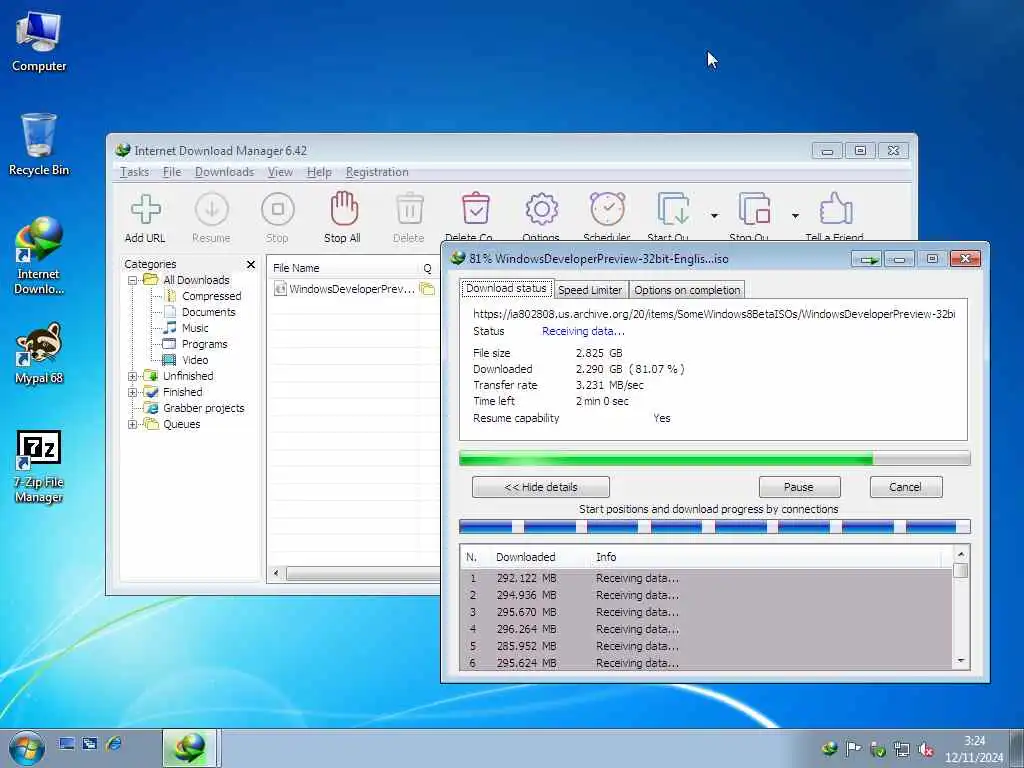Select connection row with 285.952 MB
The image size is (1024, 768).
pyautogui.click(x=707, y=647)
